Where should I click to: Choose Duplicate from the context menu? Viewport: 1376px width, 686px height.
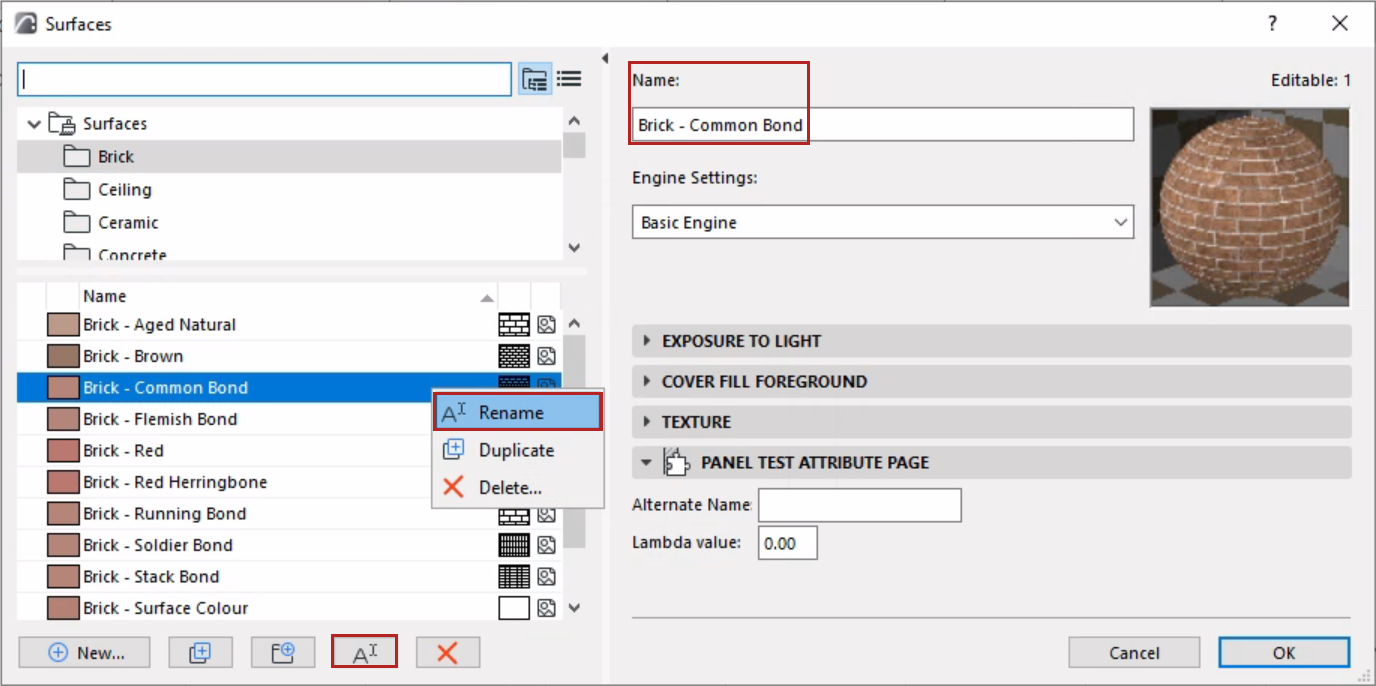[x=516, y=450]
